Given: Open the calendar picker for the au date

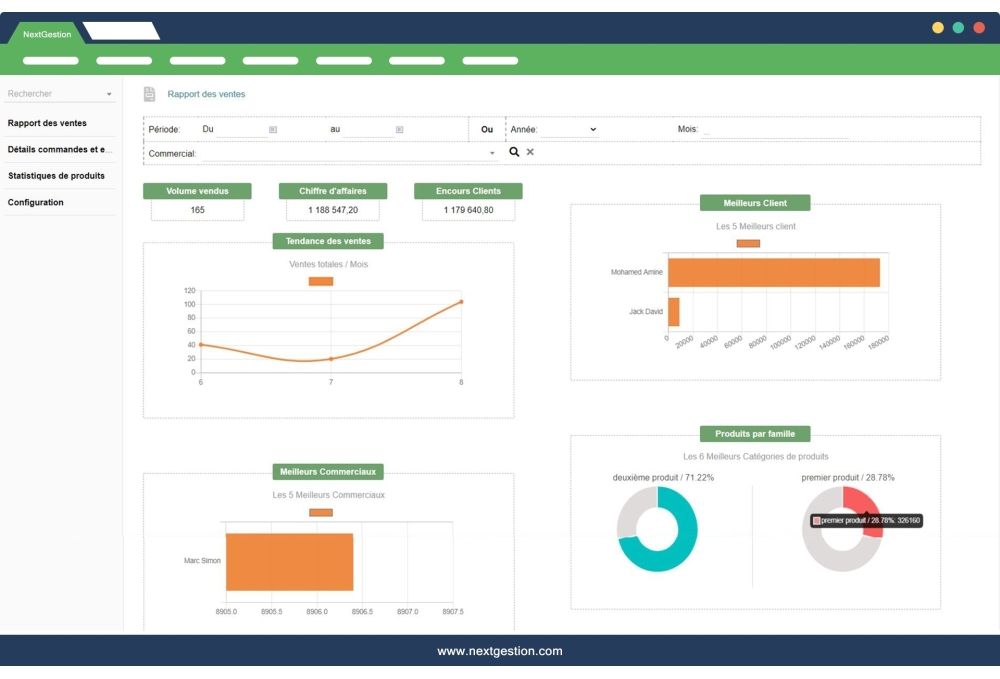Looking at the screenshot, I should pos(399,129).
